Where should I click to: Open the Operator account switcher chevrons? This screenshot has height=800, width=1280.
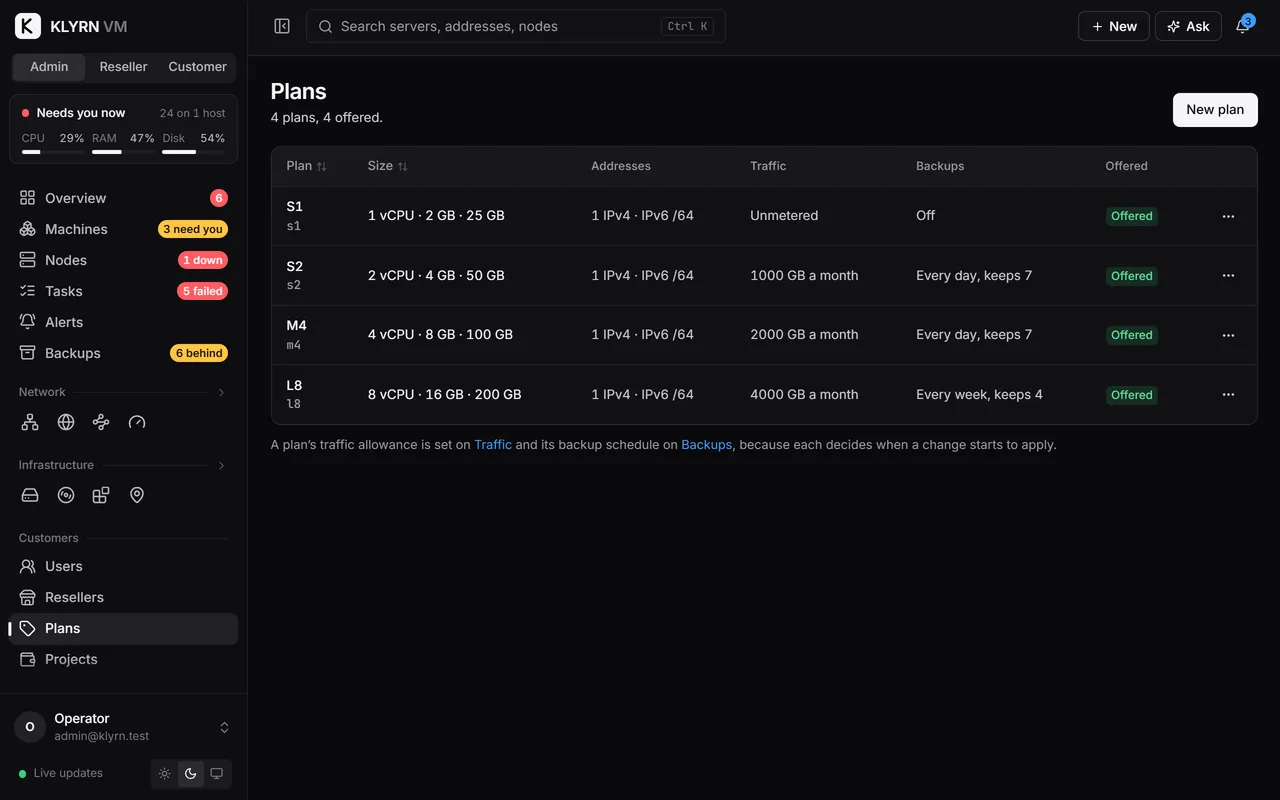coord(224,727)
